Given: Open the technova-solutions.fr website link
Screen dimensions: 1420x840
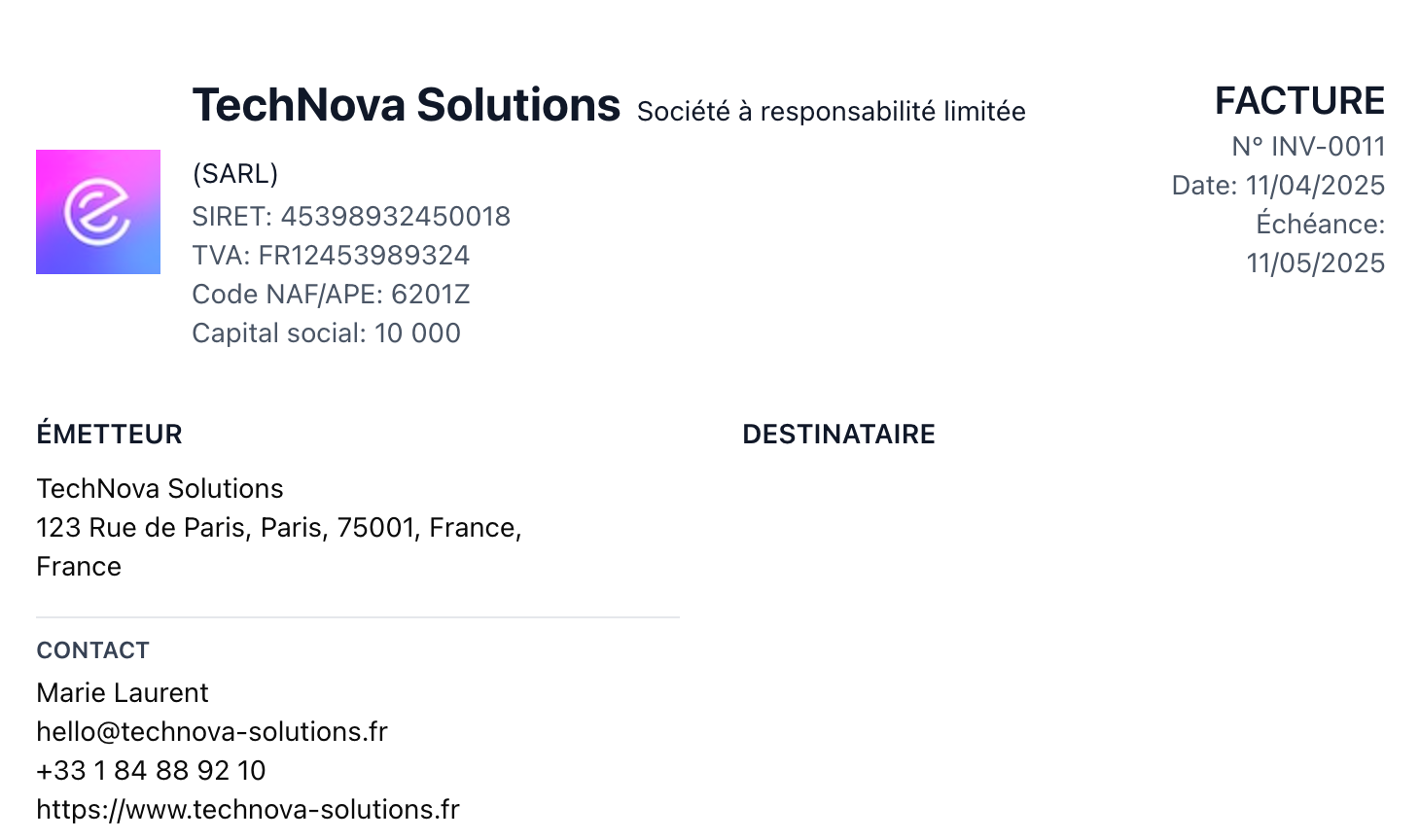Looking at the screenshot, I should click(248, 810).
